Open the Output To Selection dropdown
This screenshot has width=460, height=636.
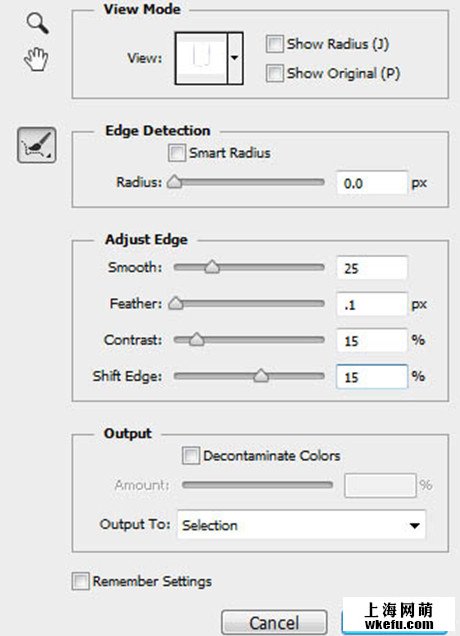click(x=301, y=525)
